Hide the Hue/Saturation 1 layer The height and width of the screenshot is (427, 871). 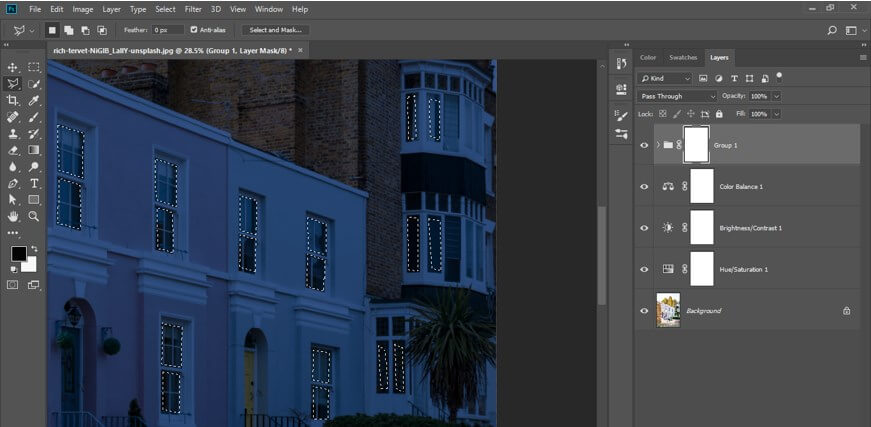point(644,269)
